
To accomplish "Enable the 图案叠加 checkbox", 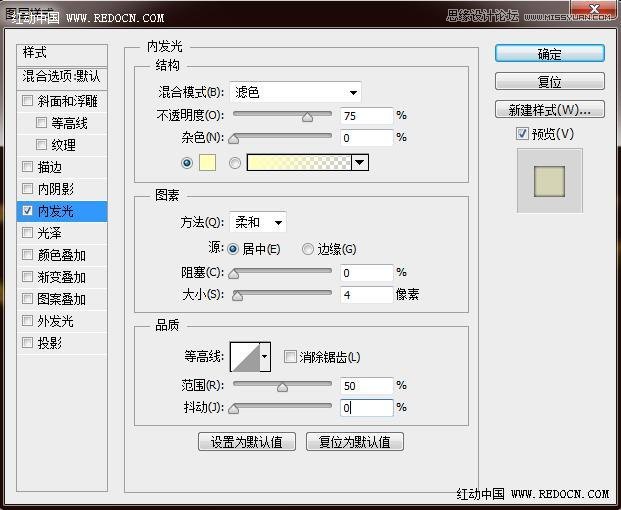I will (27, 298).
